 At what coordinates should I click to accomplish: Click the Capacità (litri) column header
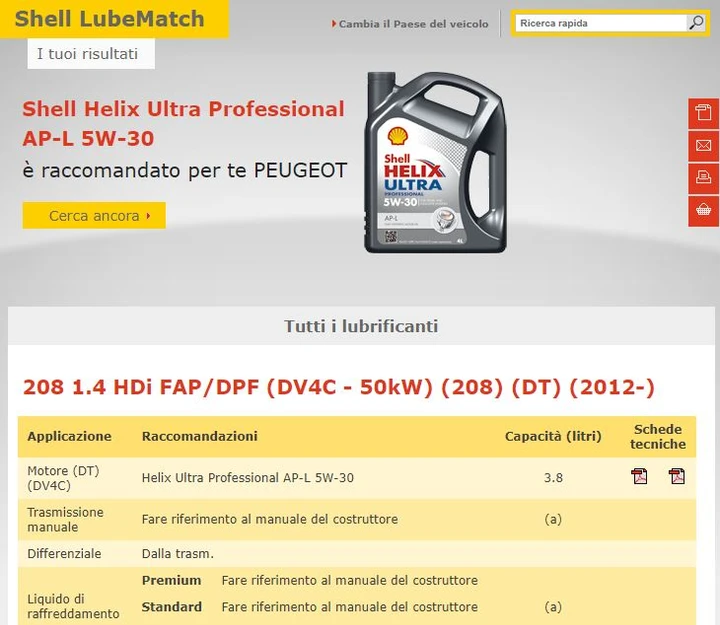[x=553, y=436]
